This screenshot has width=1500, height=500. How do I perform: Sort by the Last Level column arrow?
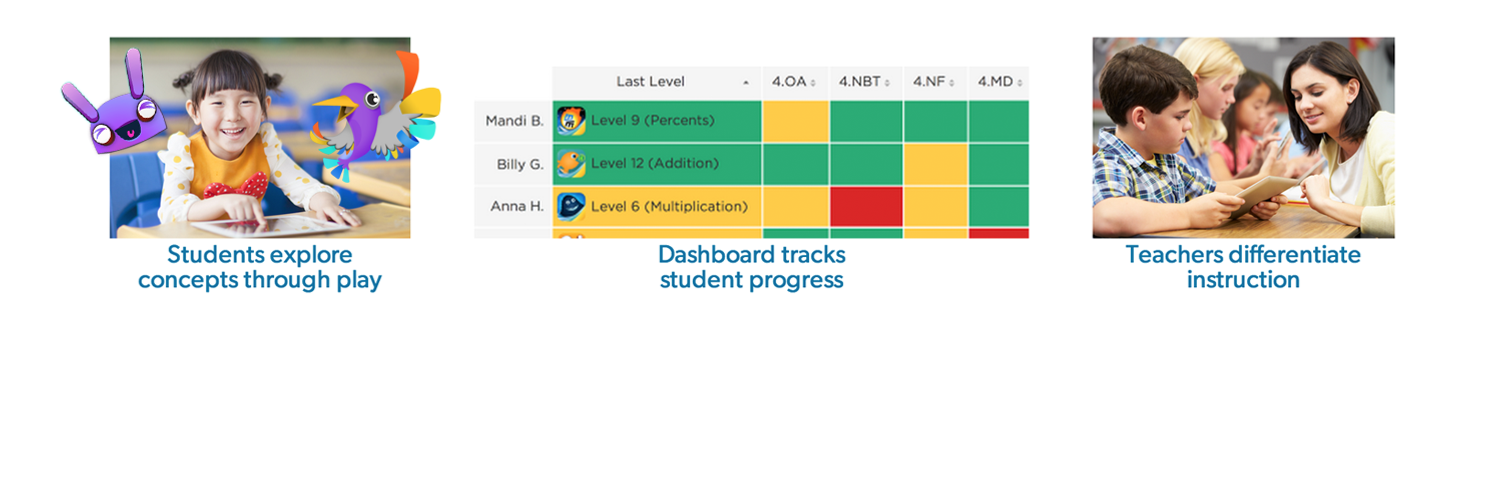tap(746, 82)
